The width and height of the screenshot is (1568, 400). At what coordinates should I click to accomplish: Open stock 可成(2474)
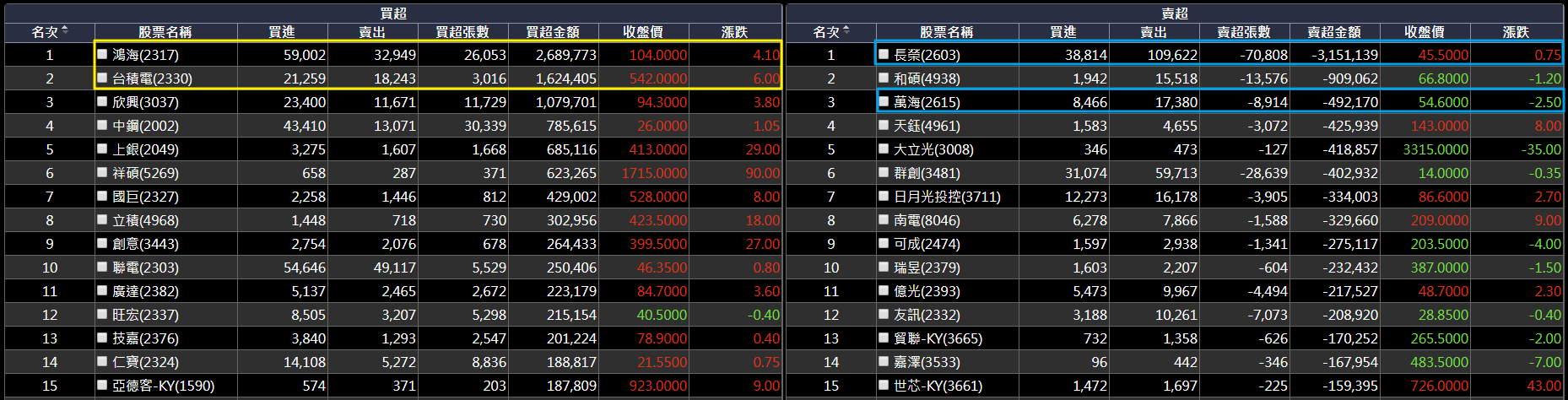(927, 244)
